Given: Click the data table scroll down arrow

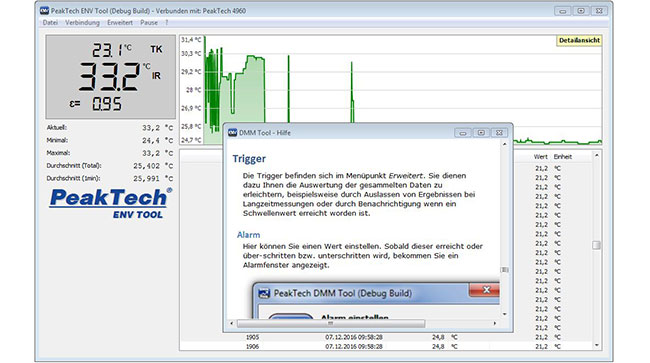Looking at the screenshot, I should coord(597,346).
